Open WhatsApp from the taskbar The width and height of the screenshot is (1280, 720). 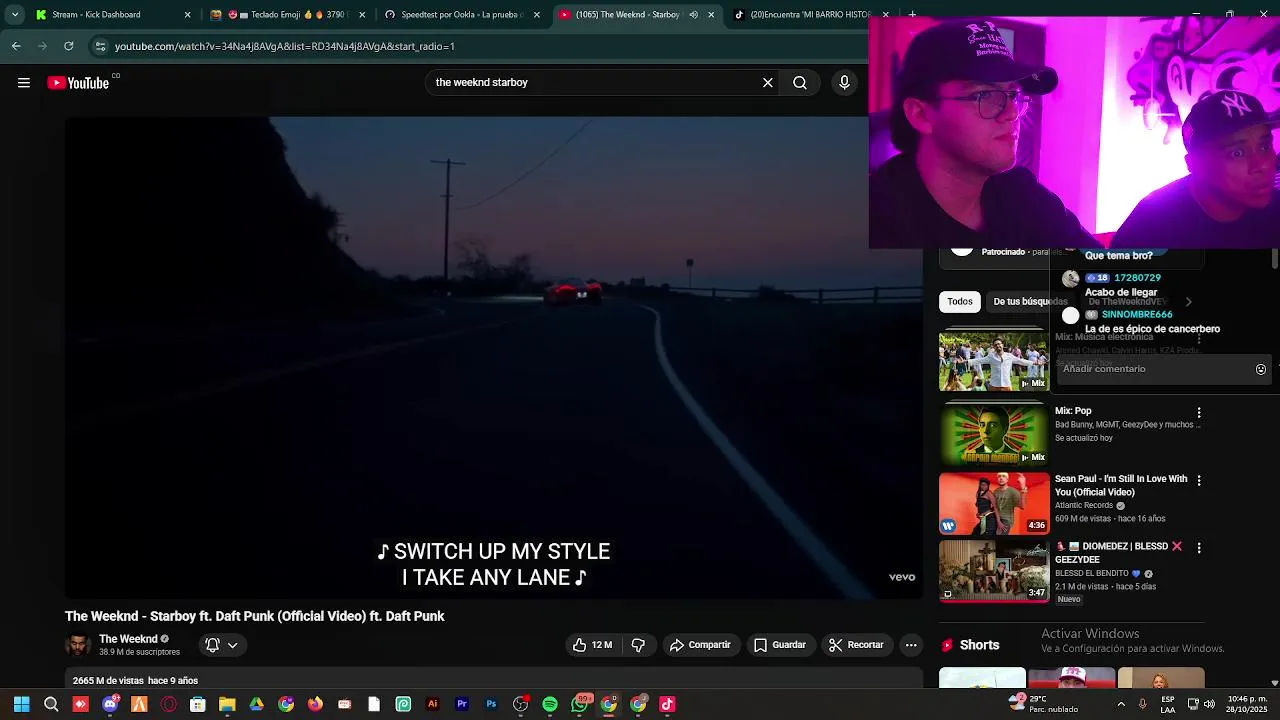580,704
